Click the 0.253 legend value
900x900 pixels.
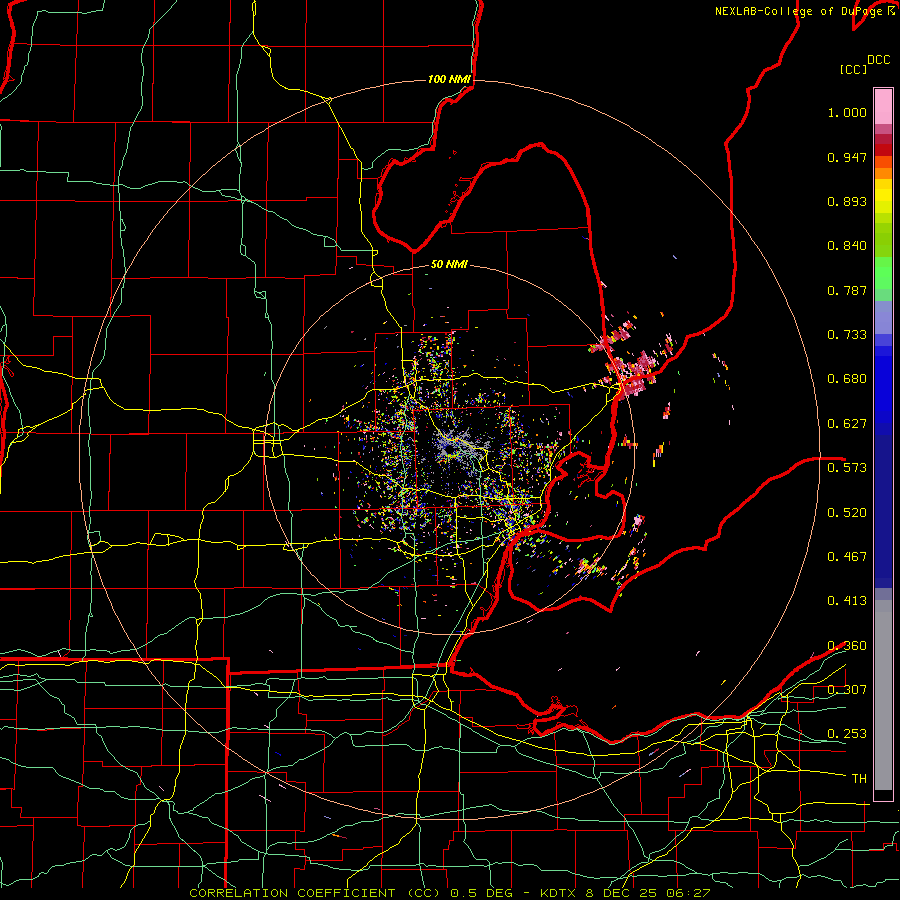pos(847,734)
